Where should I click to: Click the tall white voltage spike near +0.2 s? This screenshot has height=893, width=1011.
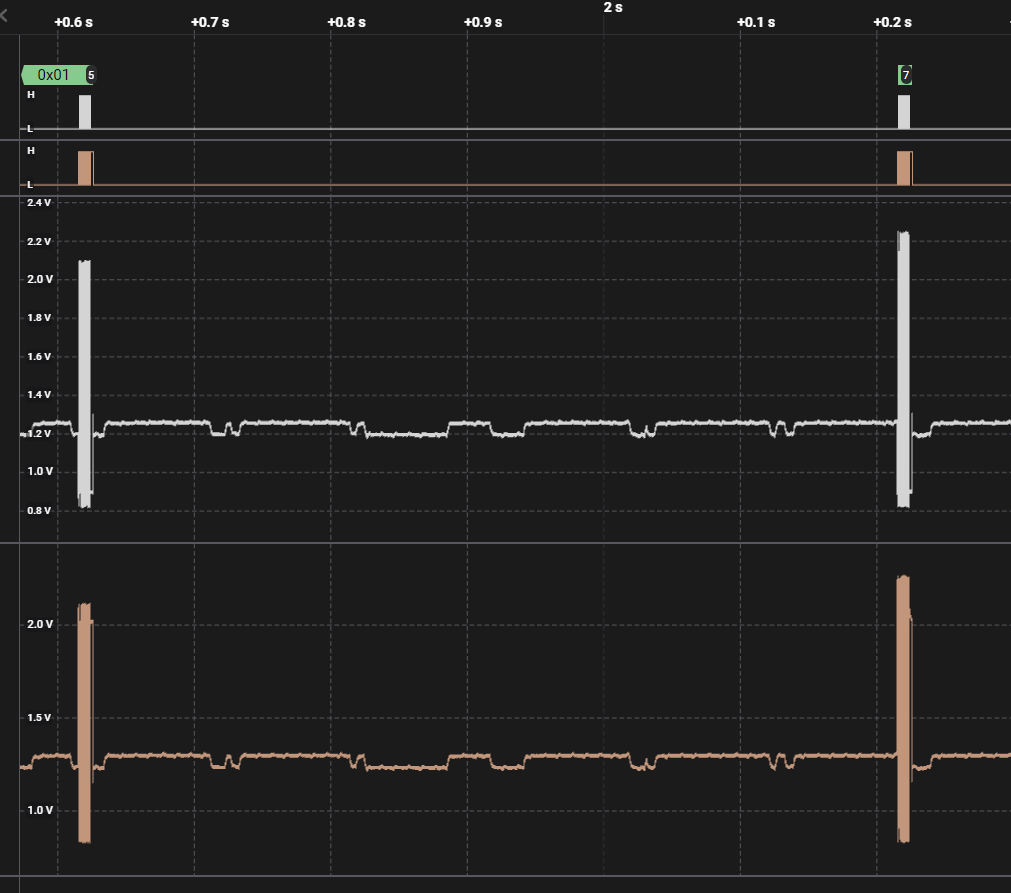[904, 370]
